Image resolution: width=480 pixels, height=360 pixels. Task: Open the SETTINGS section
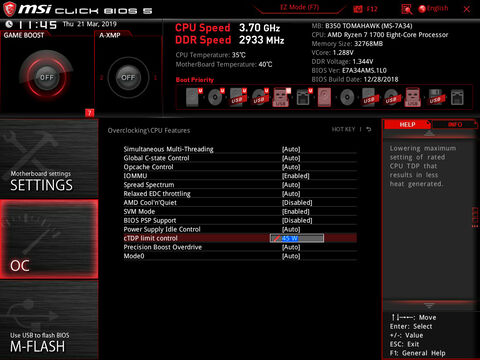pos(49,159)
